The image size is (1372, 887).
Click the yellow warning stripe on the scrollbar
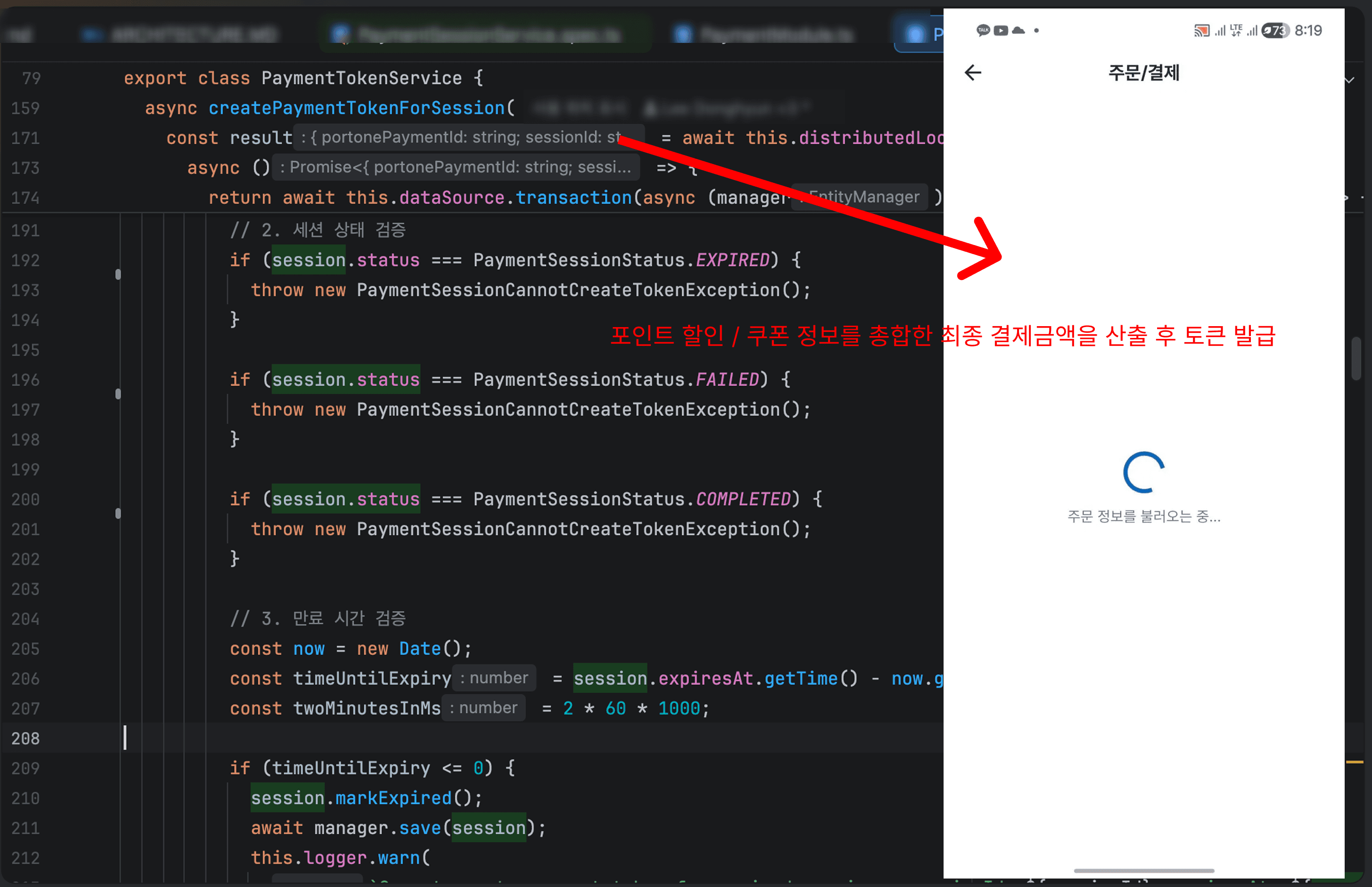(x=1354, y=762)
